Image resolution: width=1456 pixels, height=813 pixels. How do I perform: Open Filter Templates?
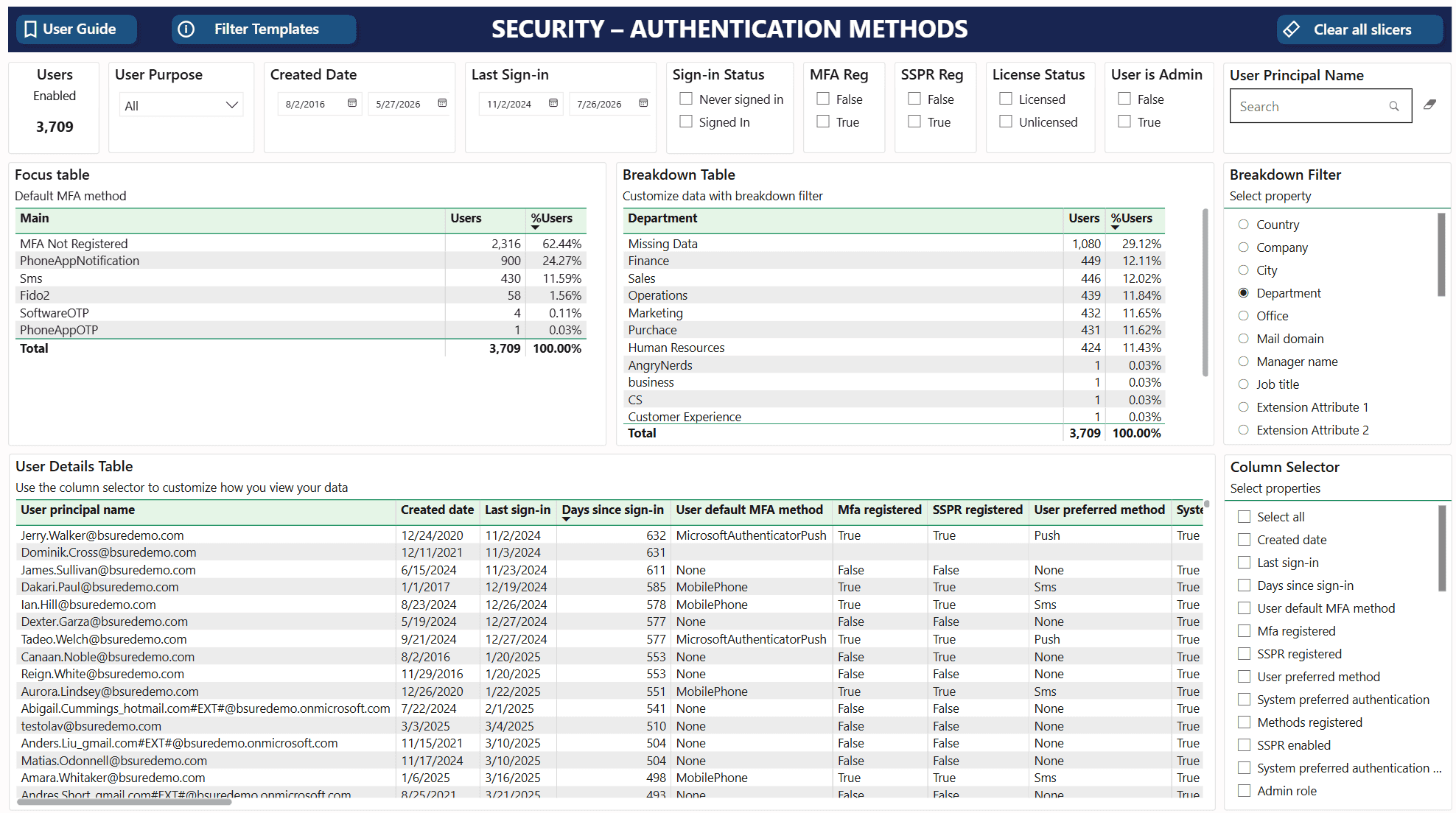(x=264, y=29)
